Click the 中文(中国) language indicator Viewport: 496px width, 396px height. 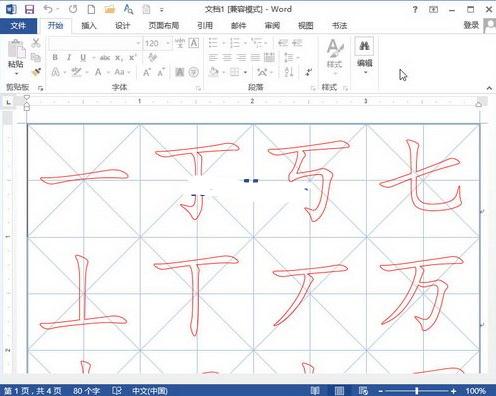pos(150,391)
